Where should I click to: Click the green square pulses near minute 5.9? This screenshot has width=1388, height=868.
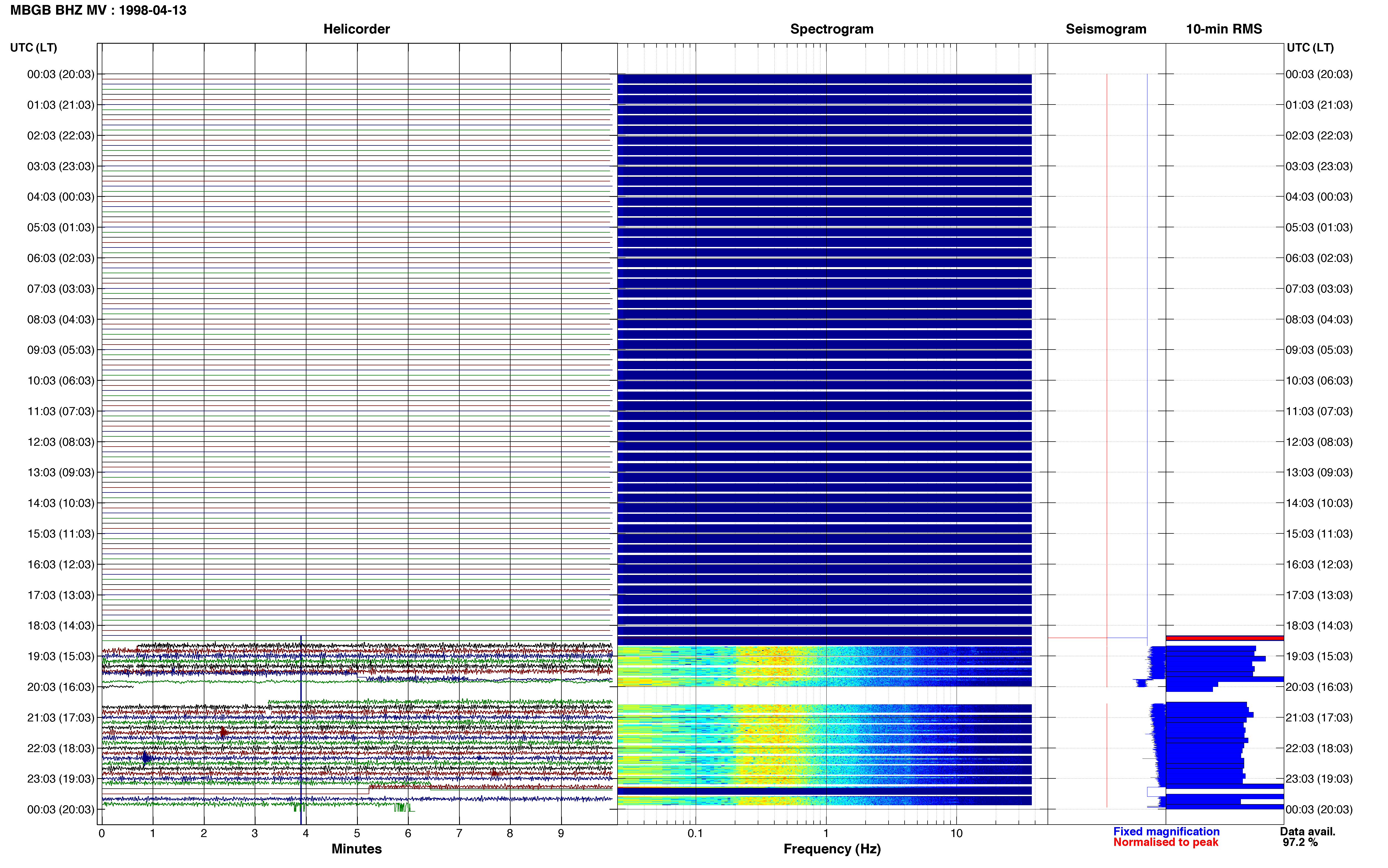pos(403,808)
